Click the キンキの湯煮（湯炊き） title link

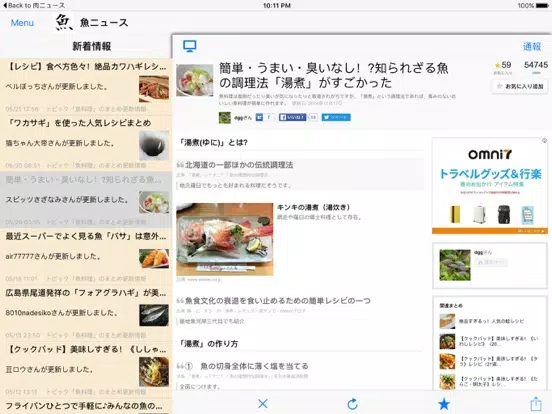point(313,207)
